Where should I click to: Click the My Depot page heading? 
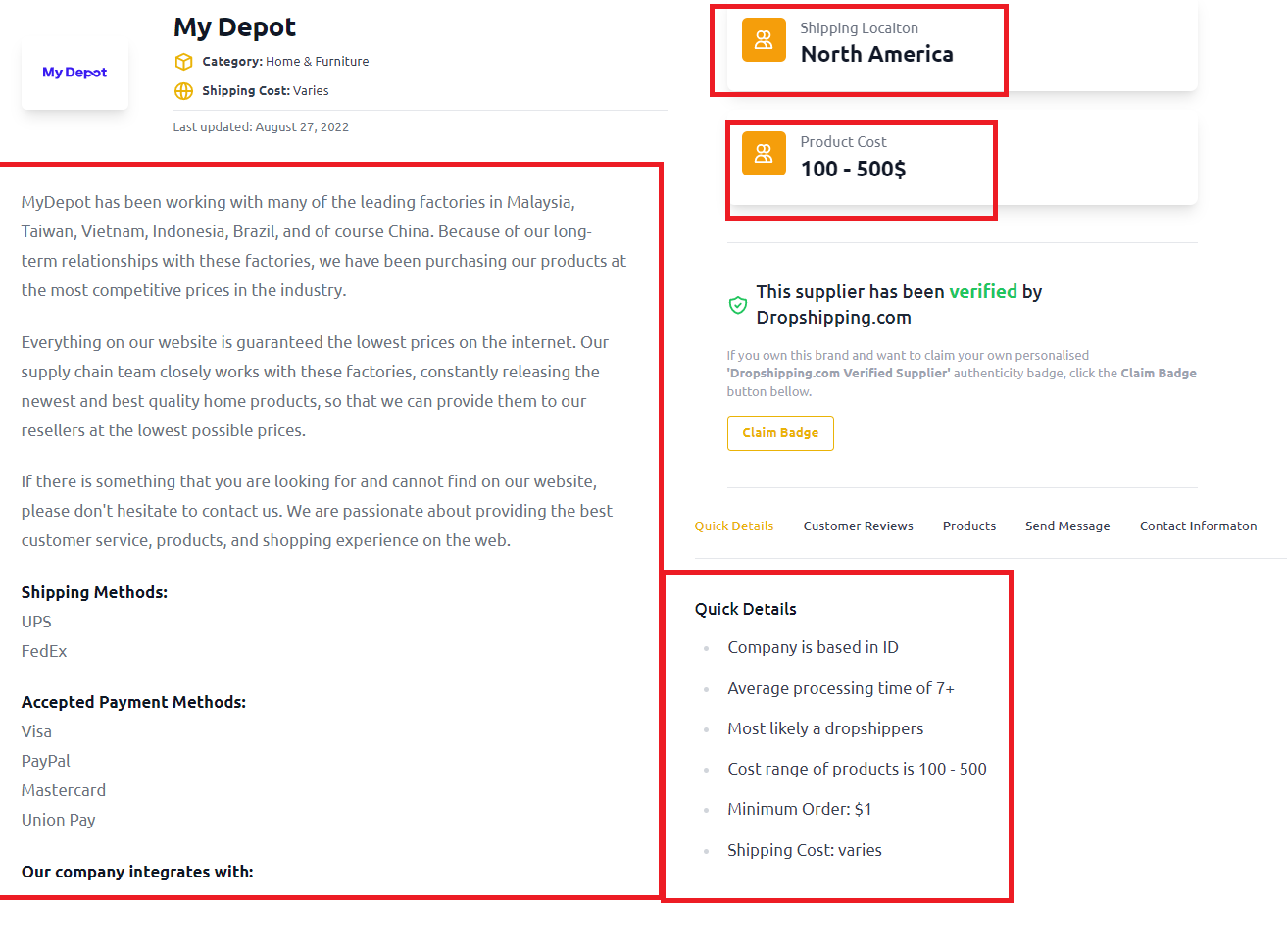(x=234, y=27)
